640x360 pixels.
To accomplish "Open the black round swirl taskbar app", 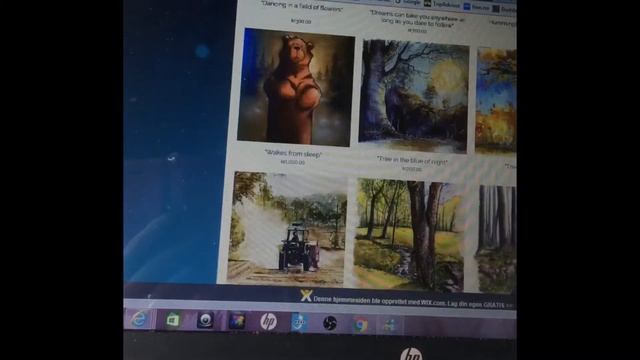I will tap(329, 324).
